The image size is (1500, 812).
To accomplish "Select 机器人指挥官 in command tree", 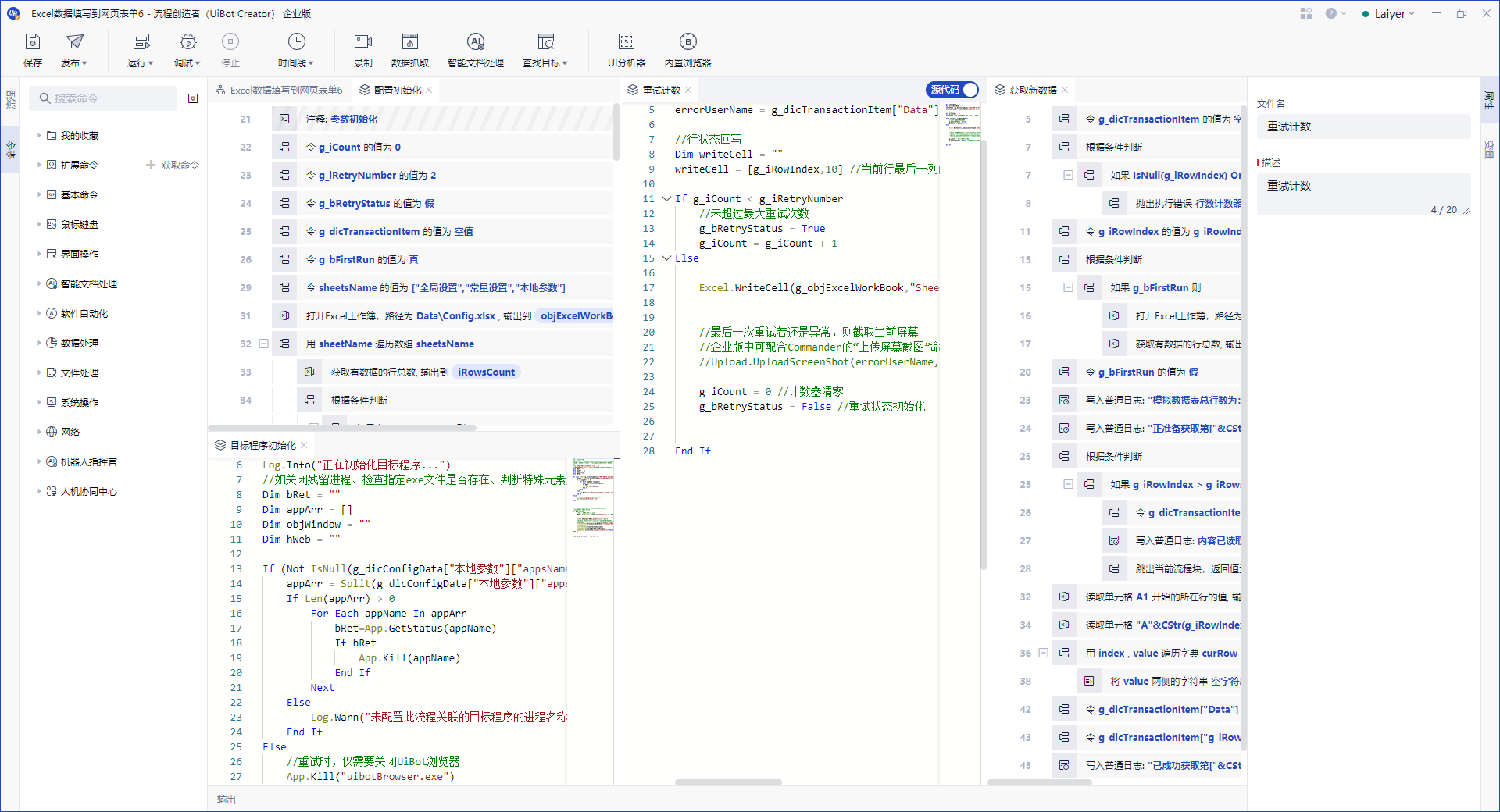I will coord(89,461).
